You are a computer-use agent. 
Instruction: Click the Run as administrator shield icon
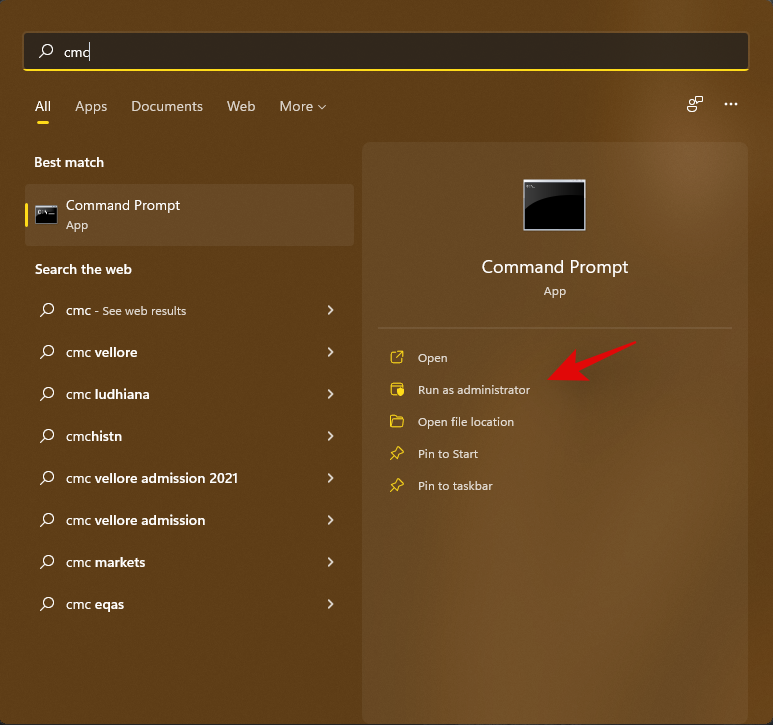pos(397,390)
